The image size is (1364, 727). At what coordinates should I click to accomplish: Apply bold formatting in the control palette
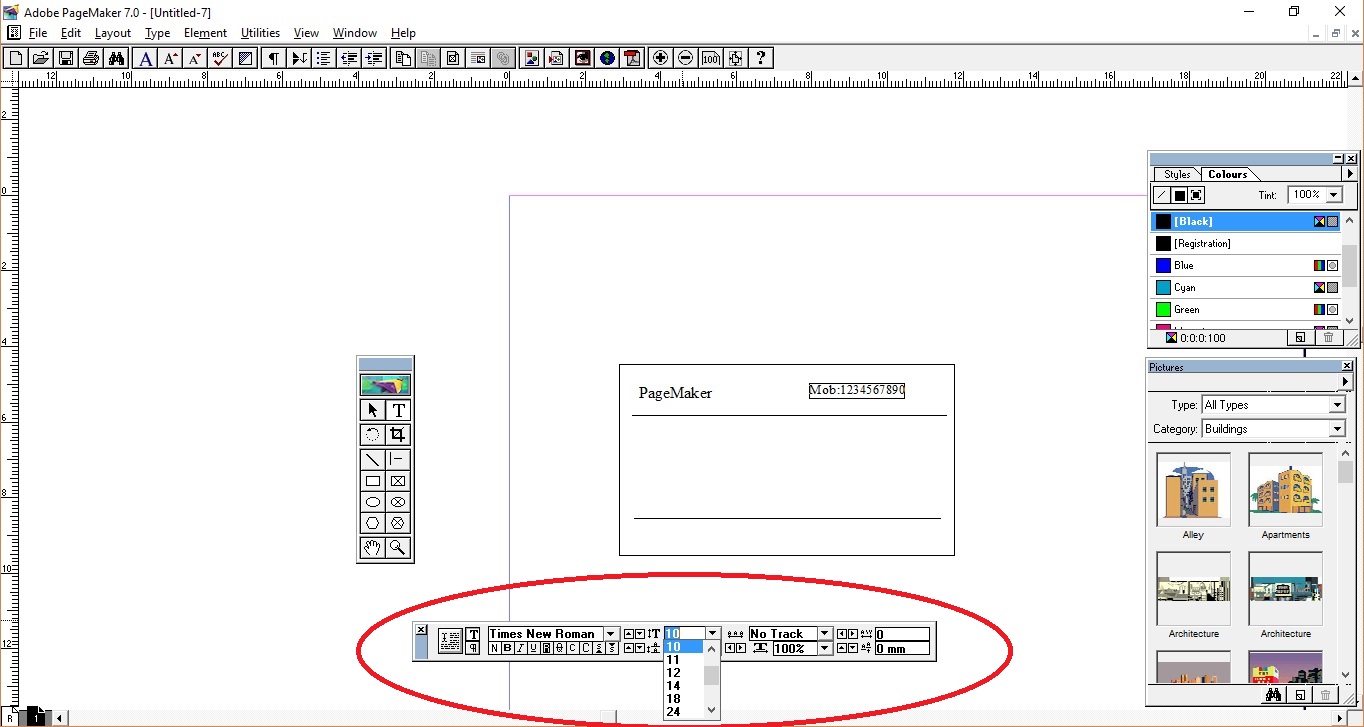[x=509, y=647]
